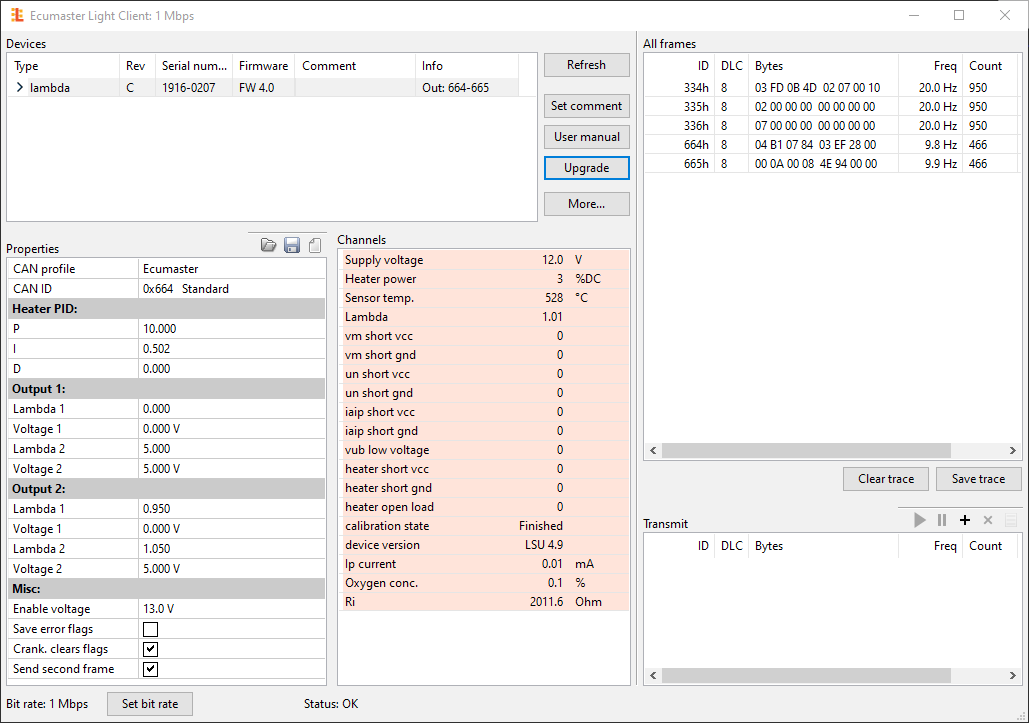Delete the transmit frame using the X icon
This screenshot has width=1029, height=723.
pos(986,520)
